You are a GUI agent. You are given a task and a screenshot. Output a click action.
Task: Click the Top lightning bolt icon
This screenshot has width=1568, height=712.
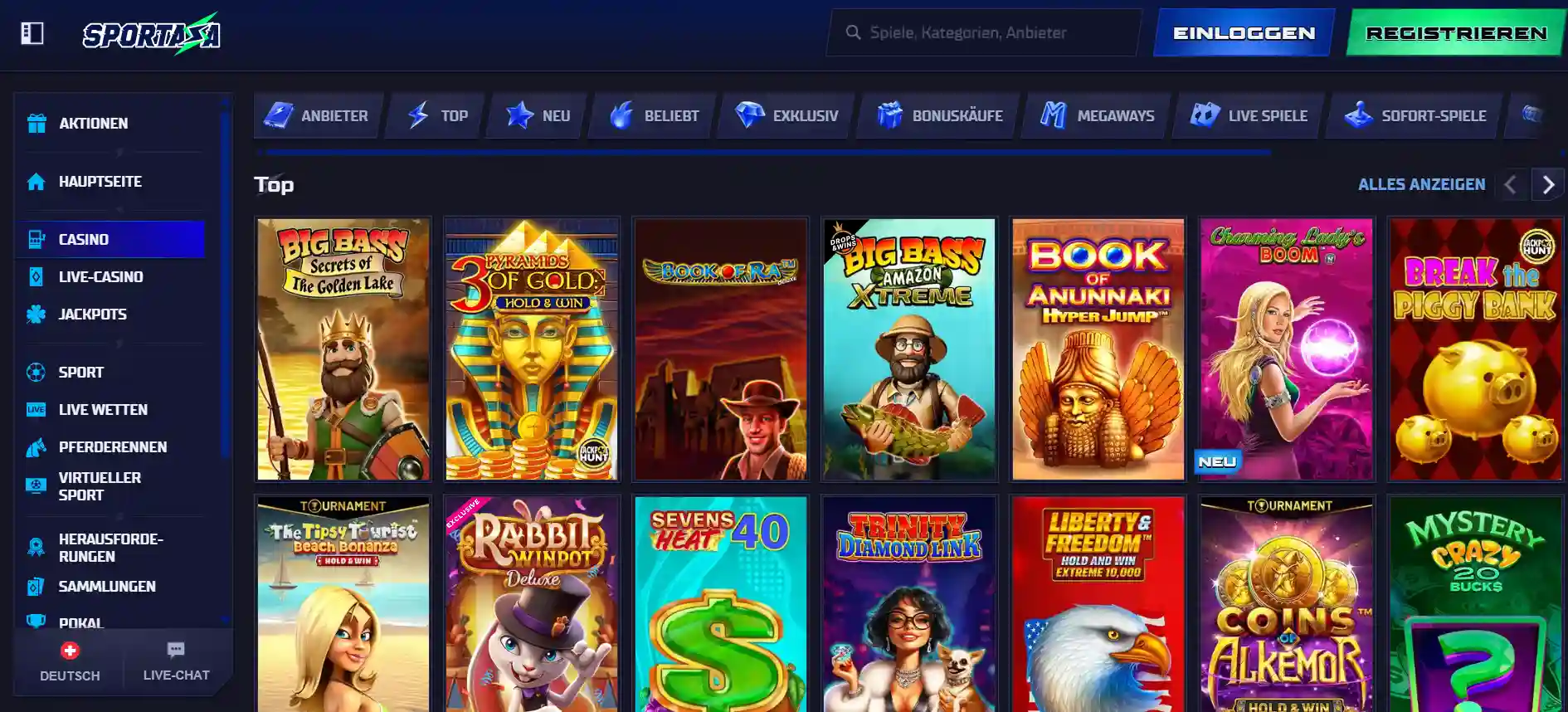[x=419, y=115]
